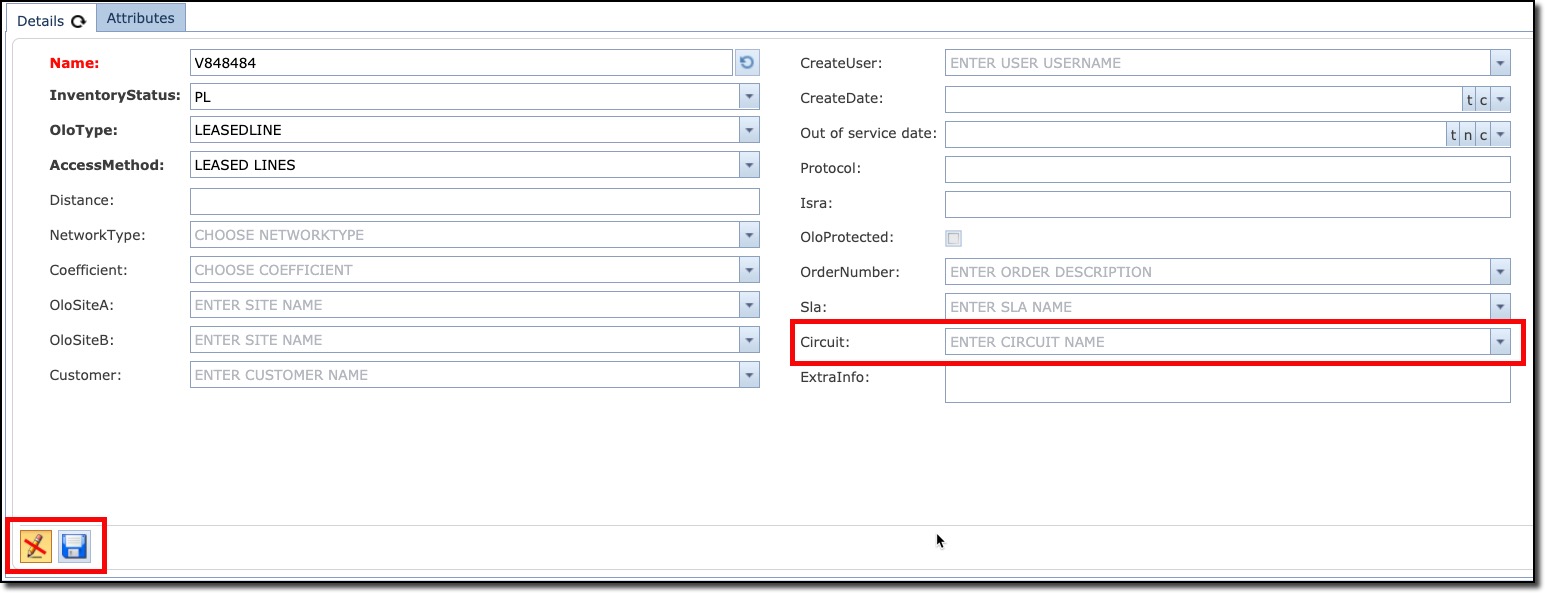The height and width of the screenshot is (593, 1545).
Task: Focus the Protocol text field
Action: 1226,169
